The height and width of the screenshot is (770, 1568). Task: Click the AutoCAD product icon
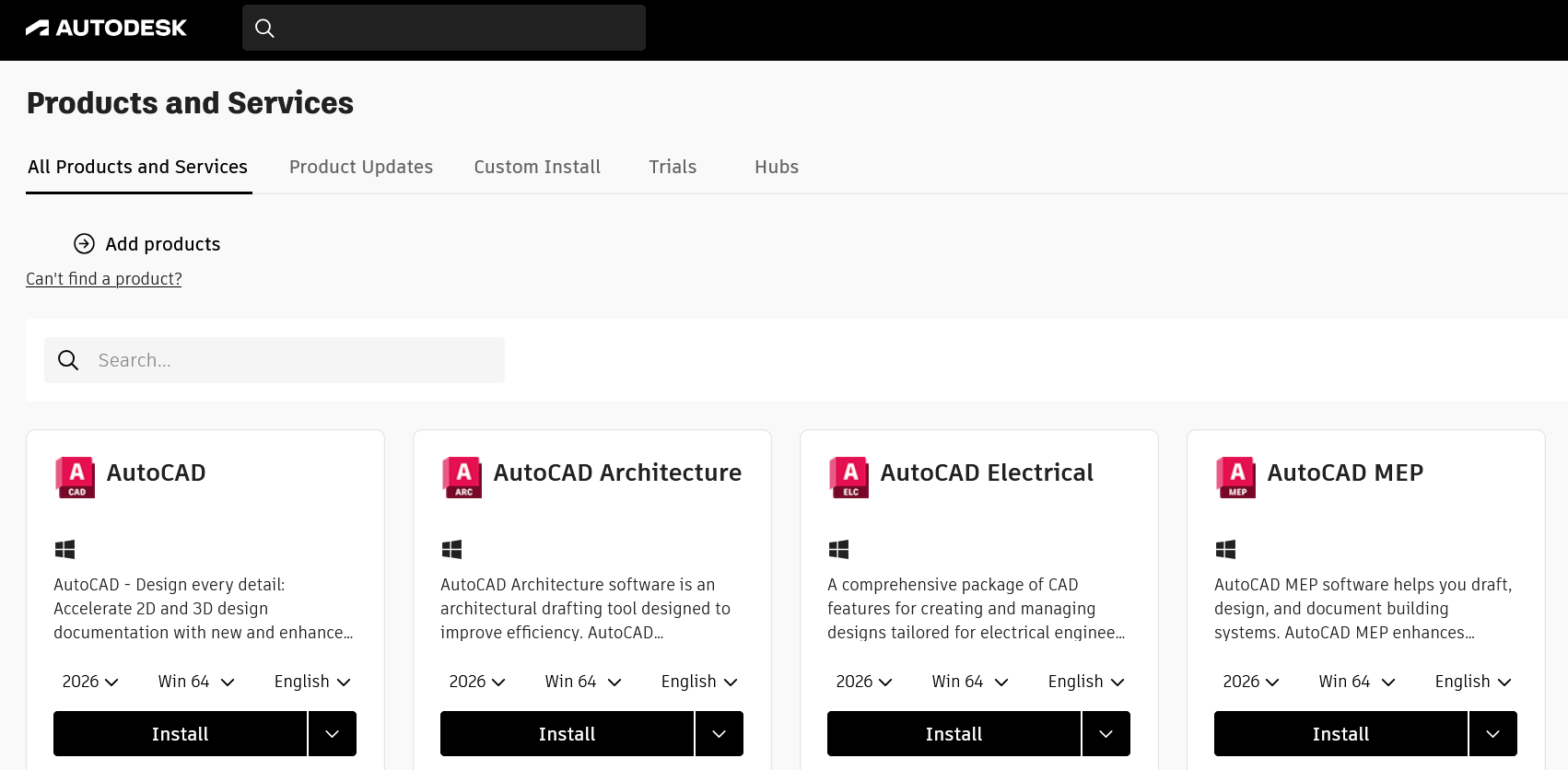point(76,477)
